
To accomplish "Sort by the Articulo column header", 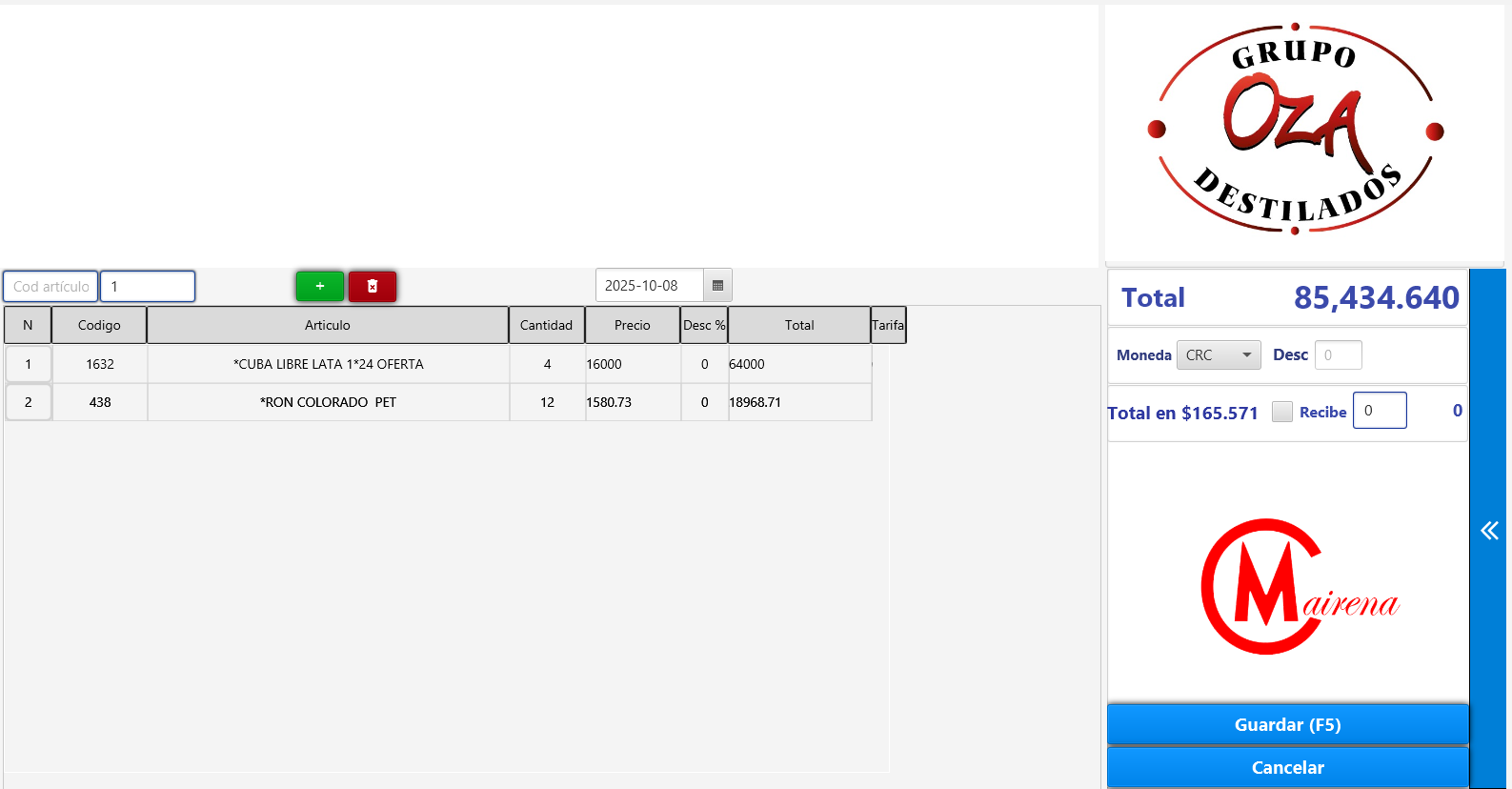I will click(328, 325).
